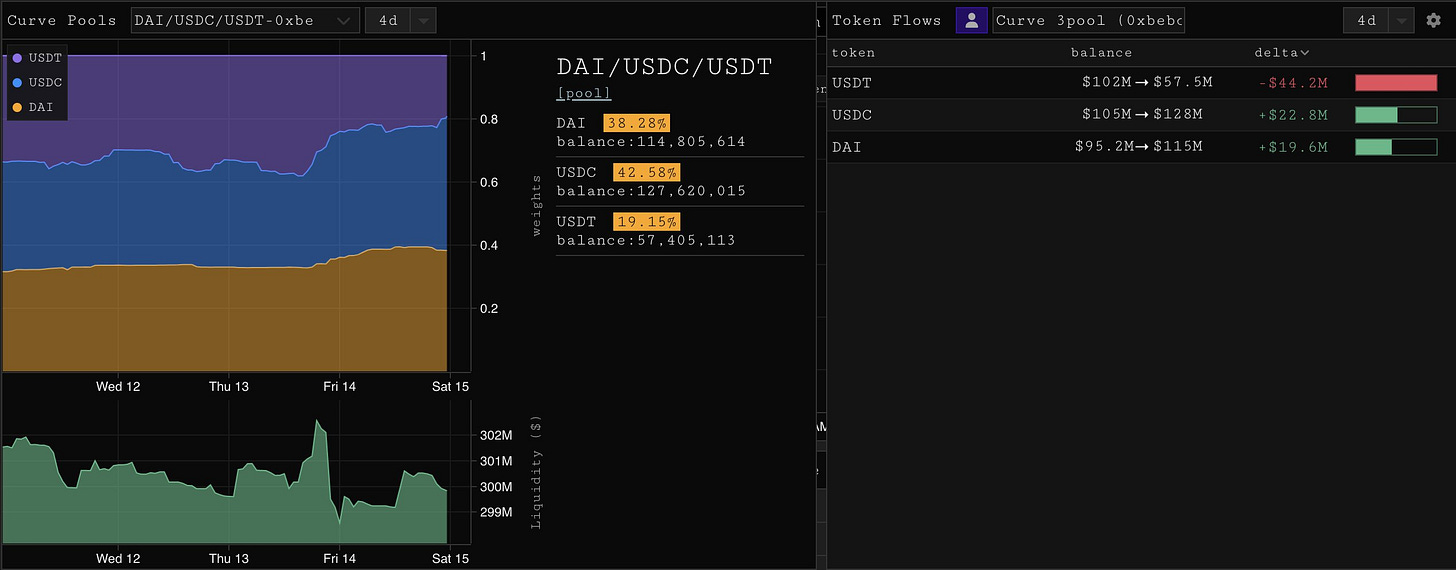Click the green DAI delta bar
Screen dimensions: 1456x570
tap(1396, 147)
